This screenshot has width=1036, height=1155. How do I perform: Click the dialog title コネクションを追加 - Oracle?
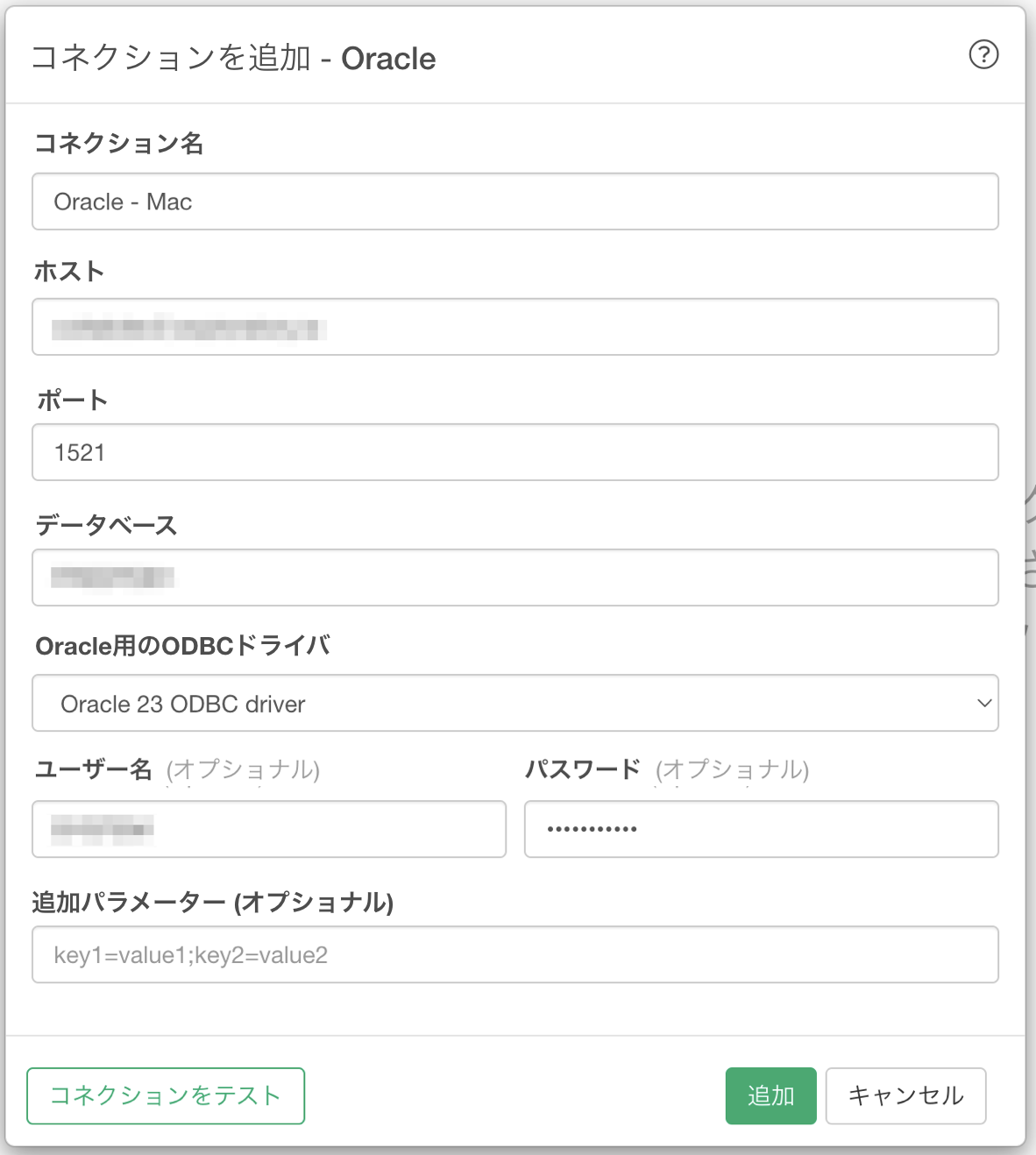[233, 58]
